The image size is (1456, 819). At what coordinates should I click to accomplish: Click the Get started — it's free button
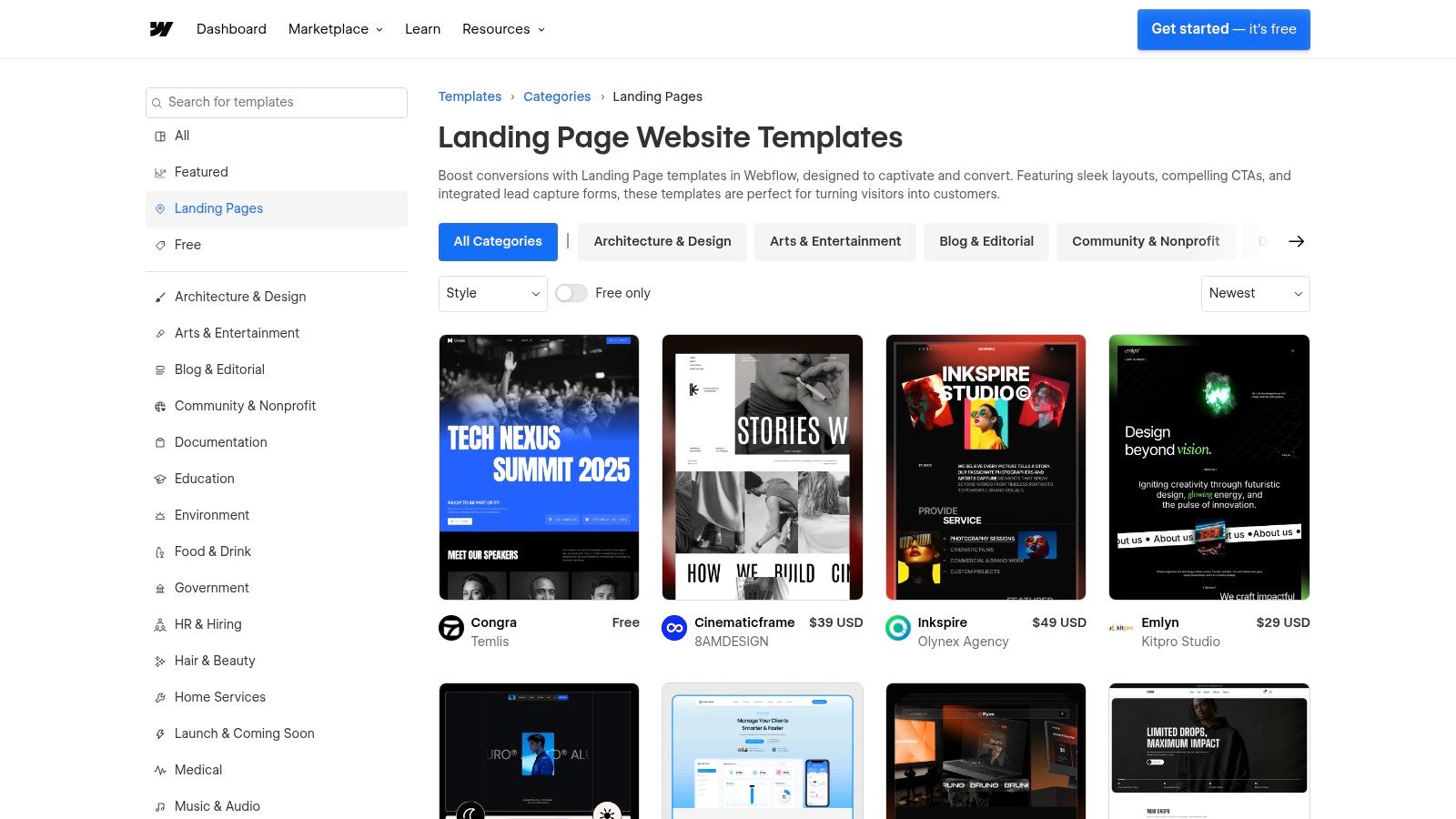(1223, 28)
